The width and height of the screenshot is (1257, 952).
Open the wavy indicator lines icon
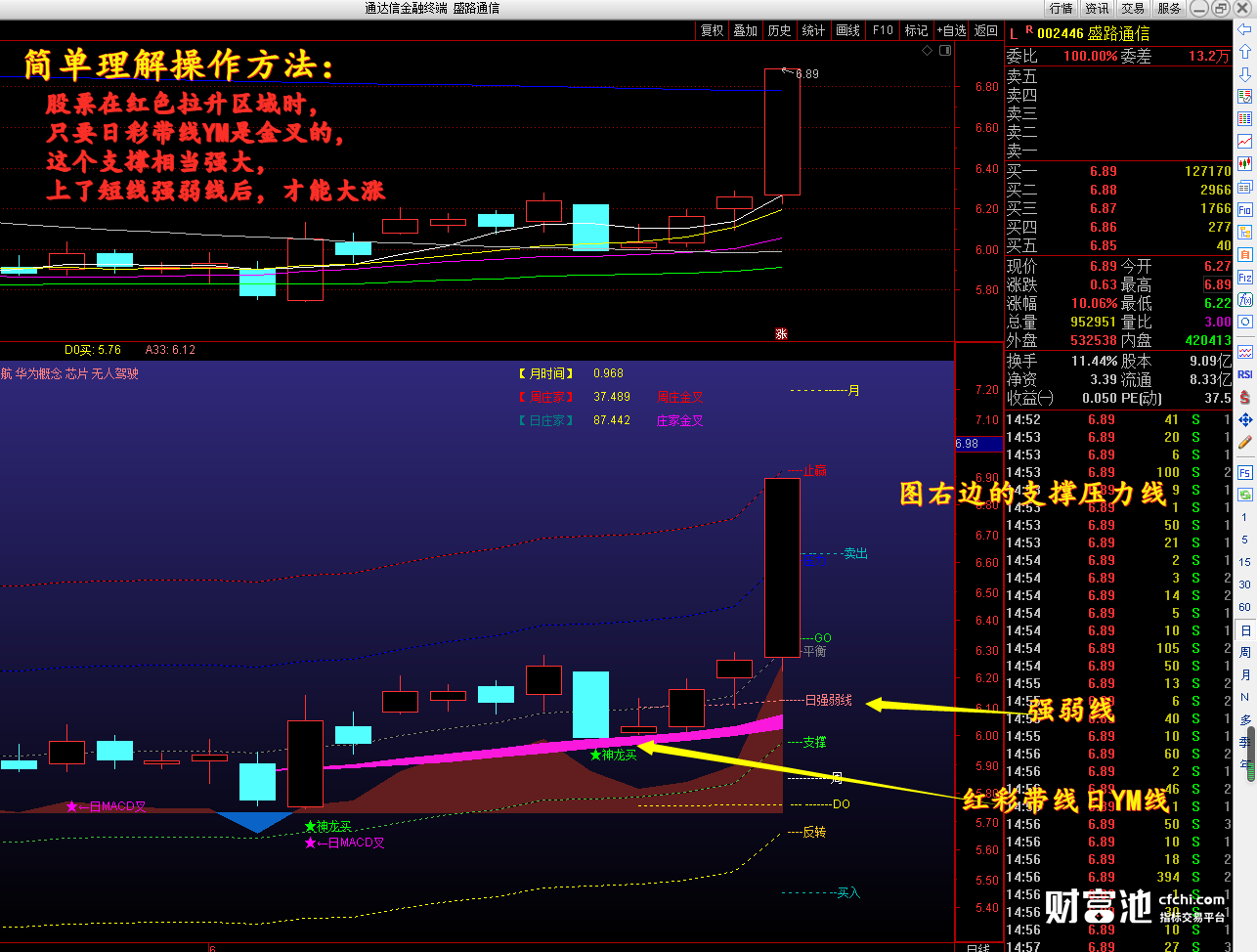1244,352
